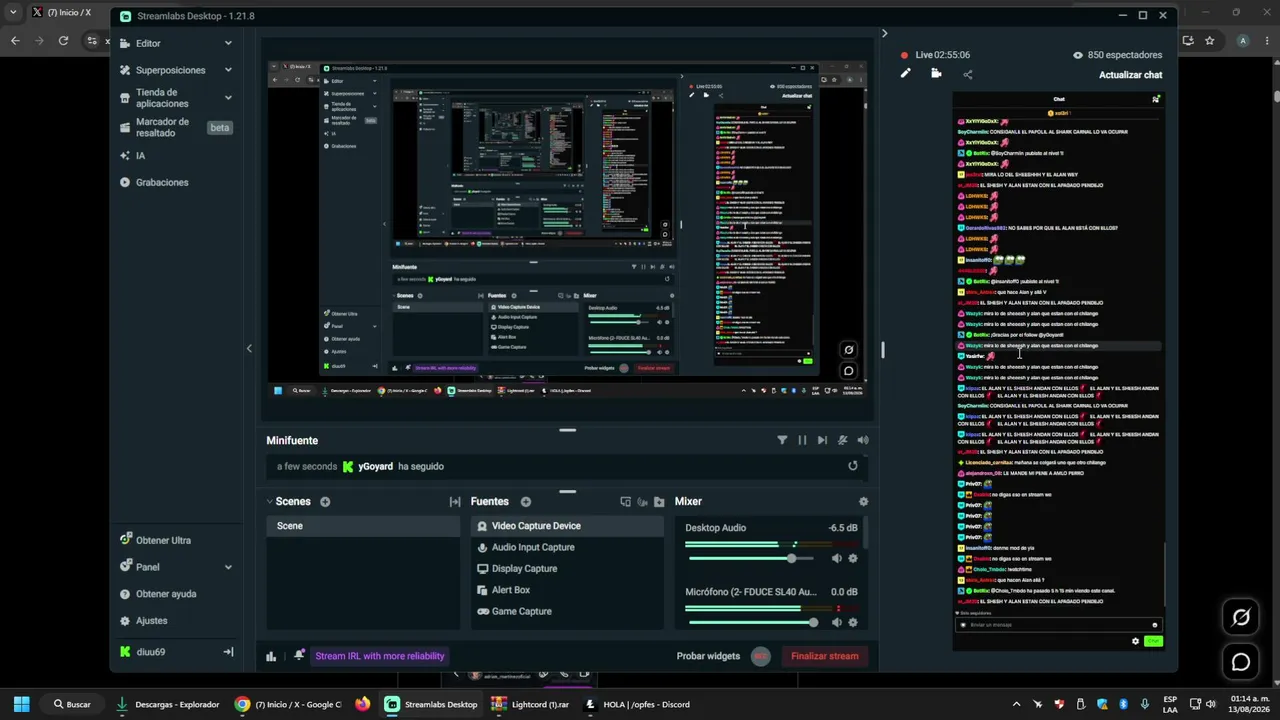Add a source folder in Fuentes

(x=658, y=502)
